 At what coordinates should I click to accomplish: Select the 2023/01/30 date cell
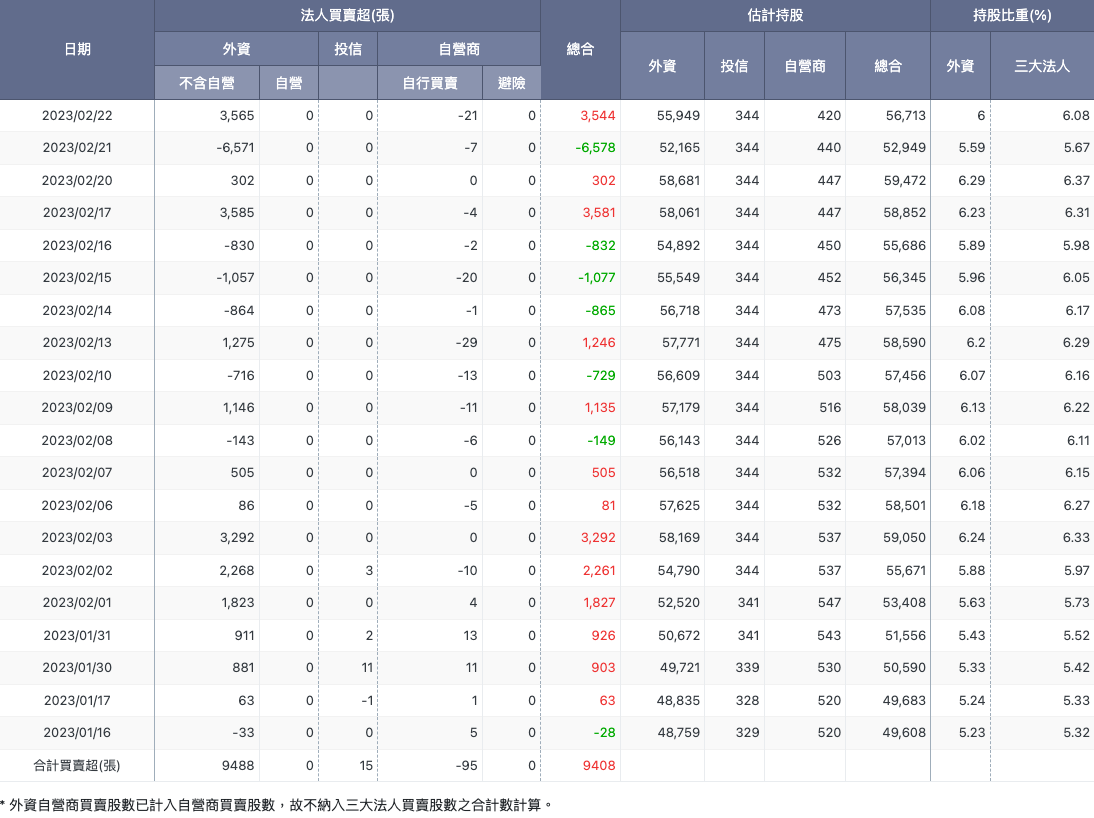click(77, 667)
